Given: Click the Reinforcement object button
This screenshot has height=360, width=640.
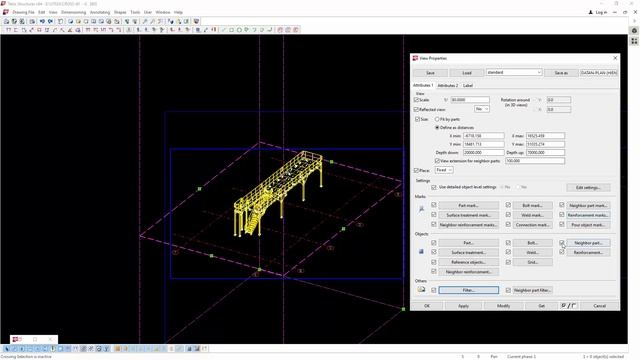Looking at the screenshot, I should 588,253.
